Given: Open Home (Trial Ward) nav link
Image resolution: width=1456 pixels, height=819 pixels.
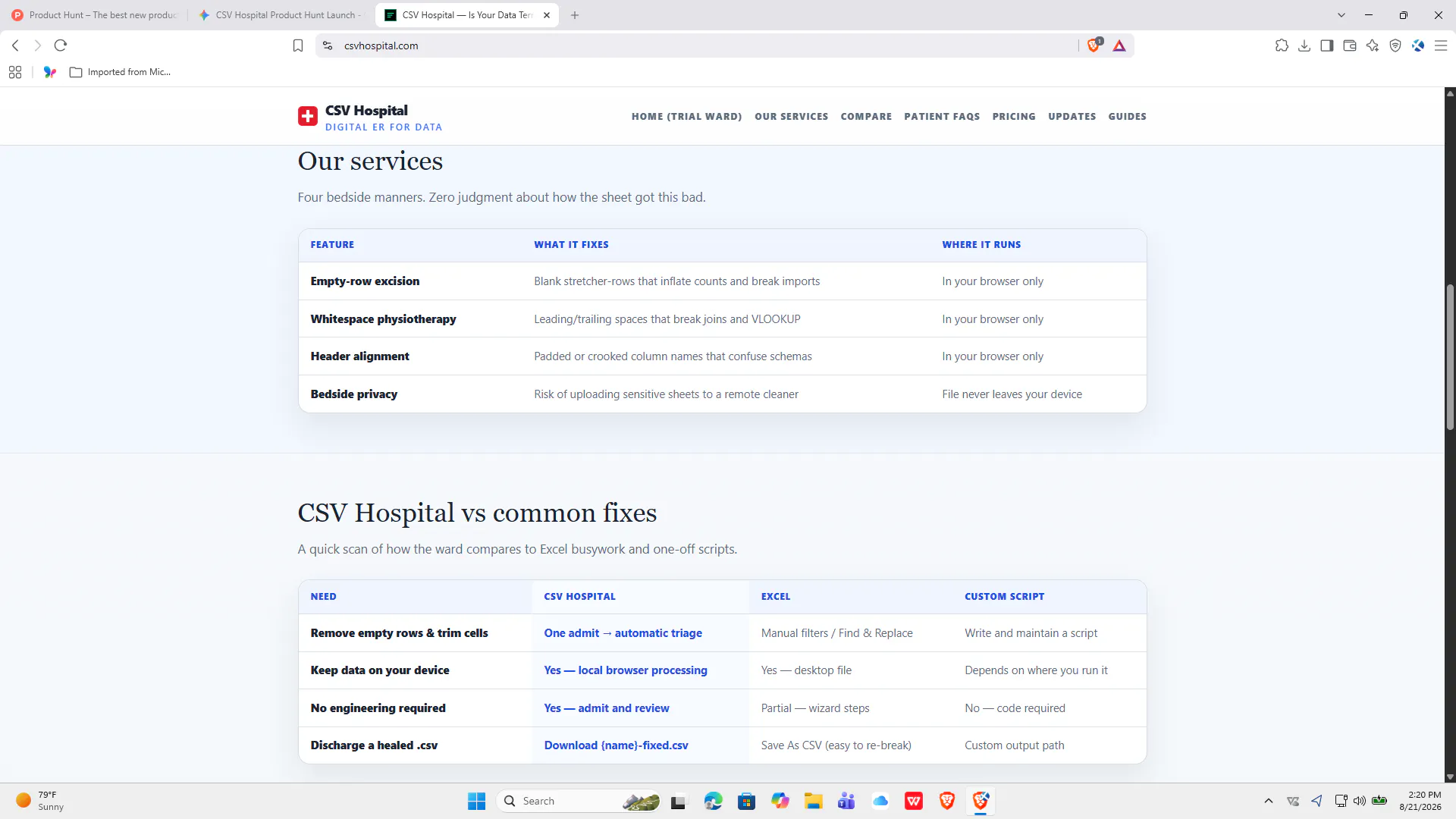Looking at the screenshot, I should pyautogui.click(x=686, y=117).
